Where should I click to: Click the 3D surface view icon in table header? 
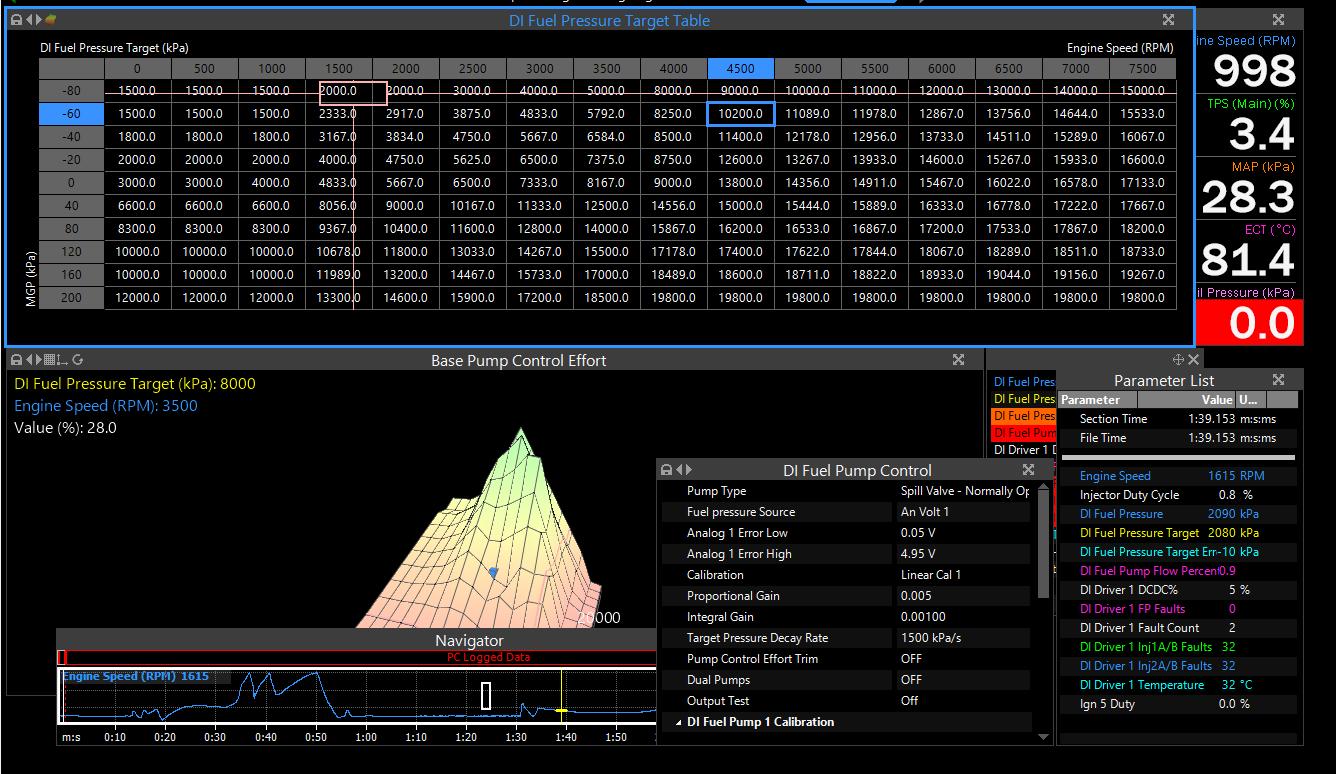pyautogui.click(x=51, y=20)
